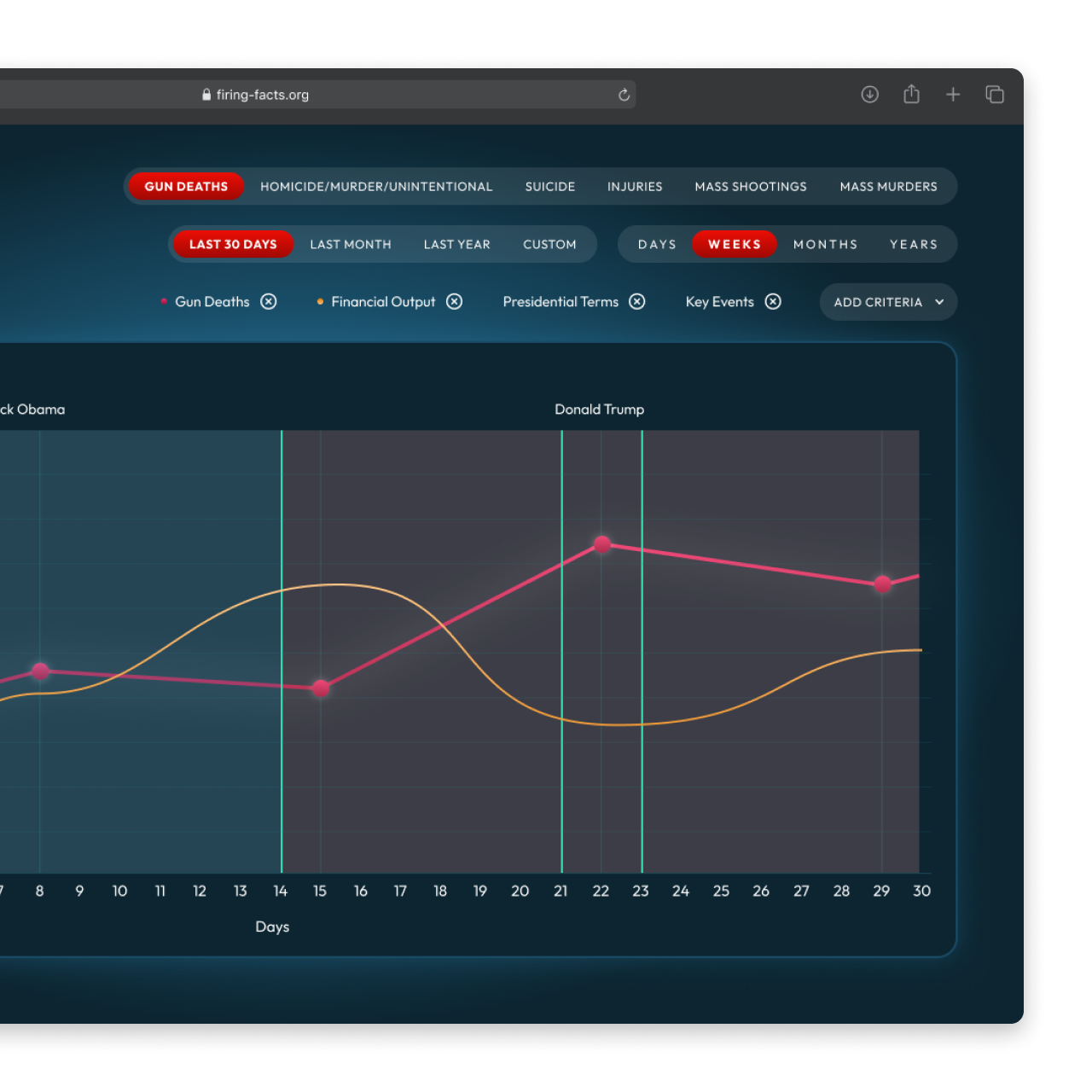Viewport: 1092px width, 1092px height.
Task: Switch to the Suicide category tab
Action: click(x=550, y=187)
